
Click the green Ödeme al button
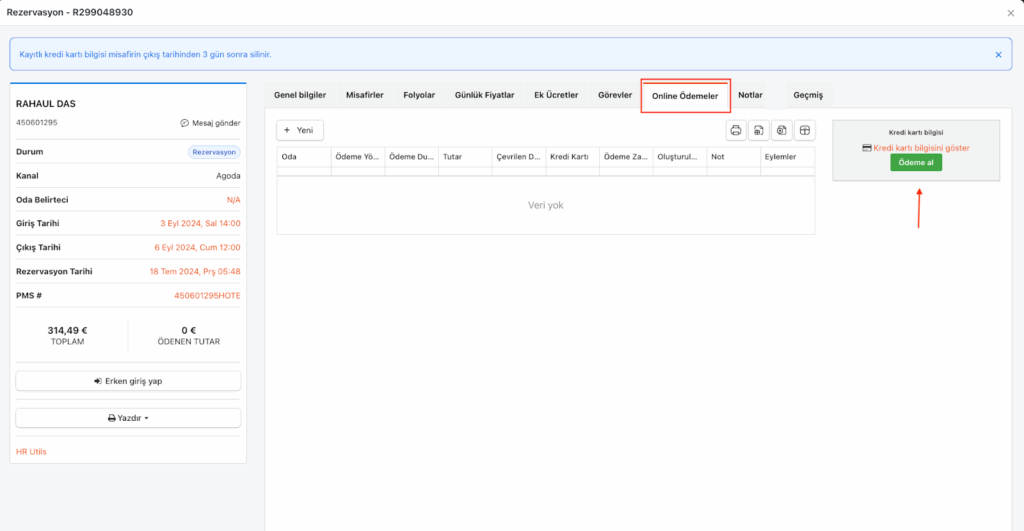point(915,163)
